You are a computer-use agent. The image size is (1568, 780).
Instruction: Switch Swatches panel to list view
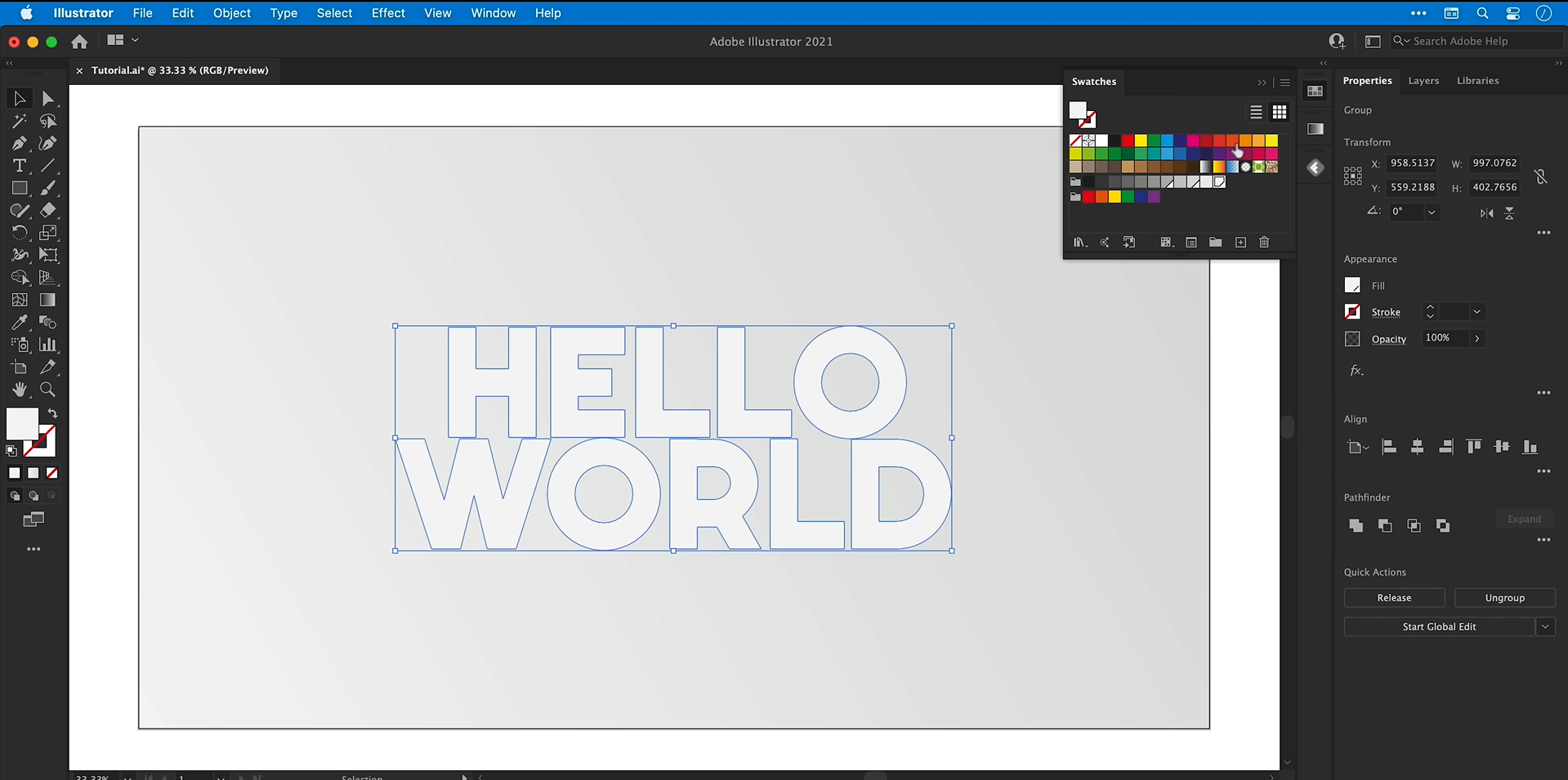click(1256, 112)
